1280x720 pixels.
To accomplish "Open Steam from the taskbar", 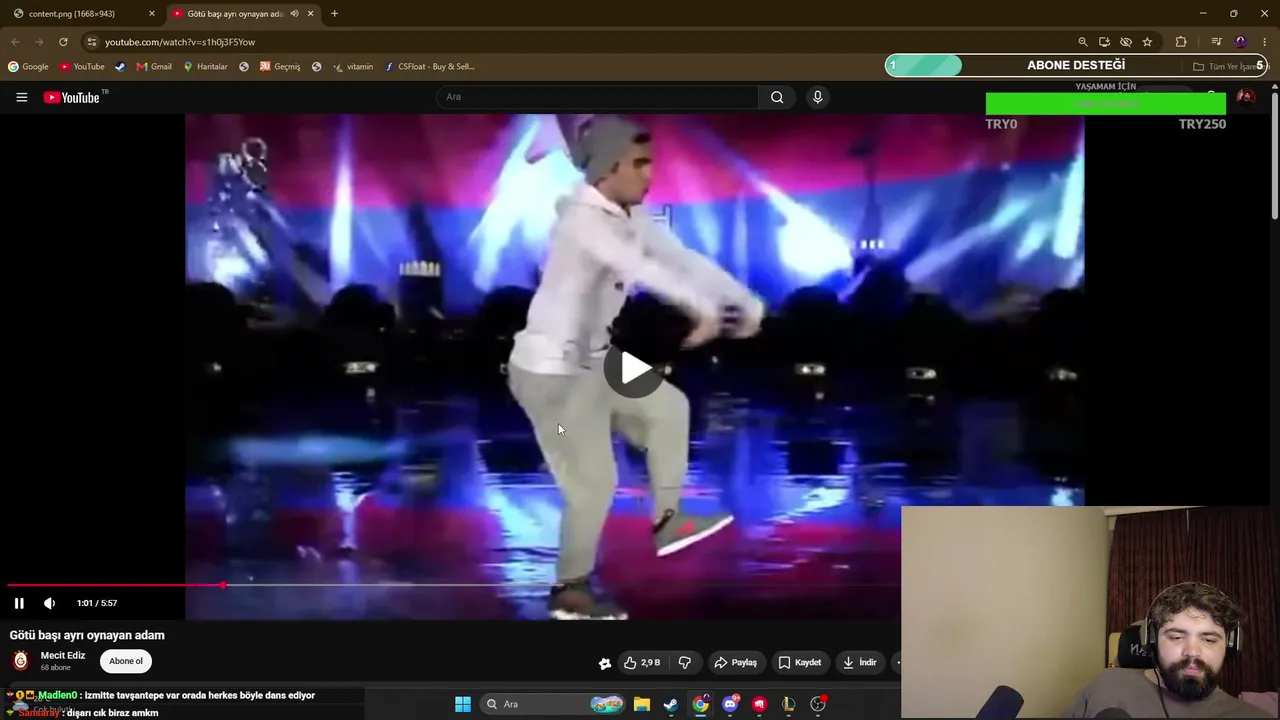I will click(x=671, y=704).
